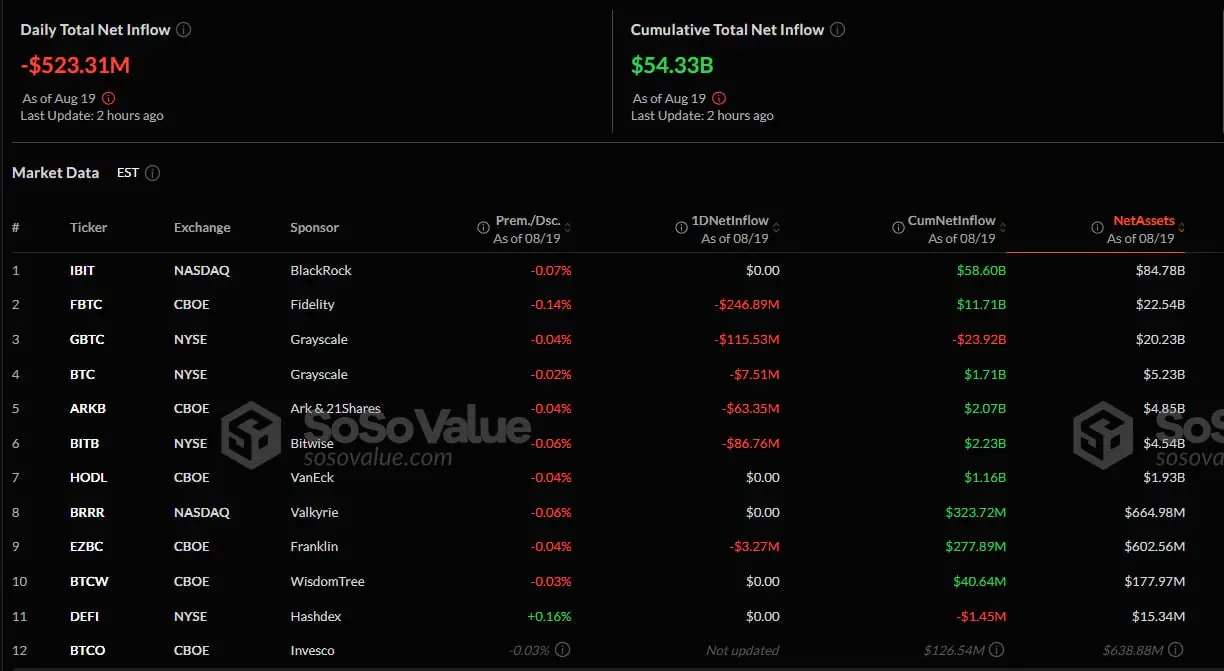The height and width of the screenshot is (671, 1224).
Task: Select the EST timezone label
Action: 128,173
